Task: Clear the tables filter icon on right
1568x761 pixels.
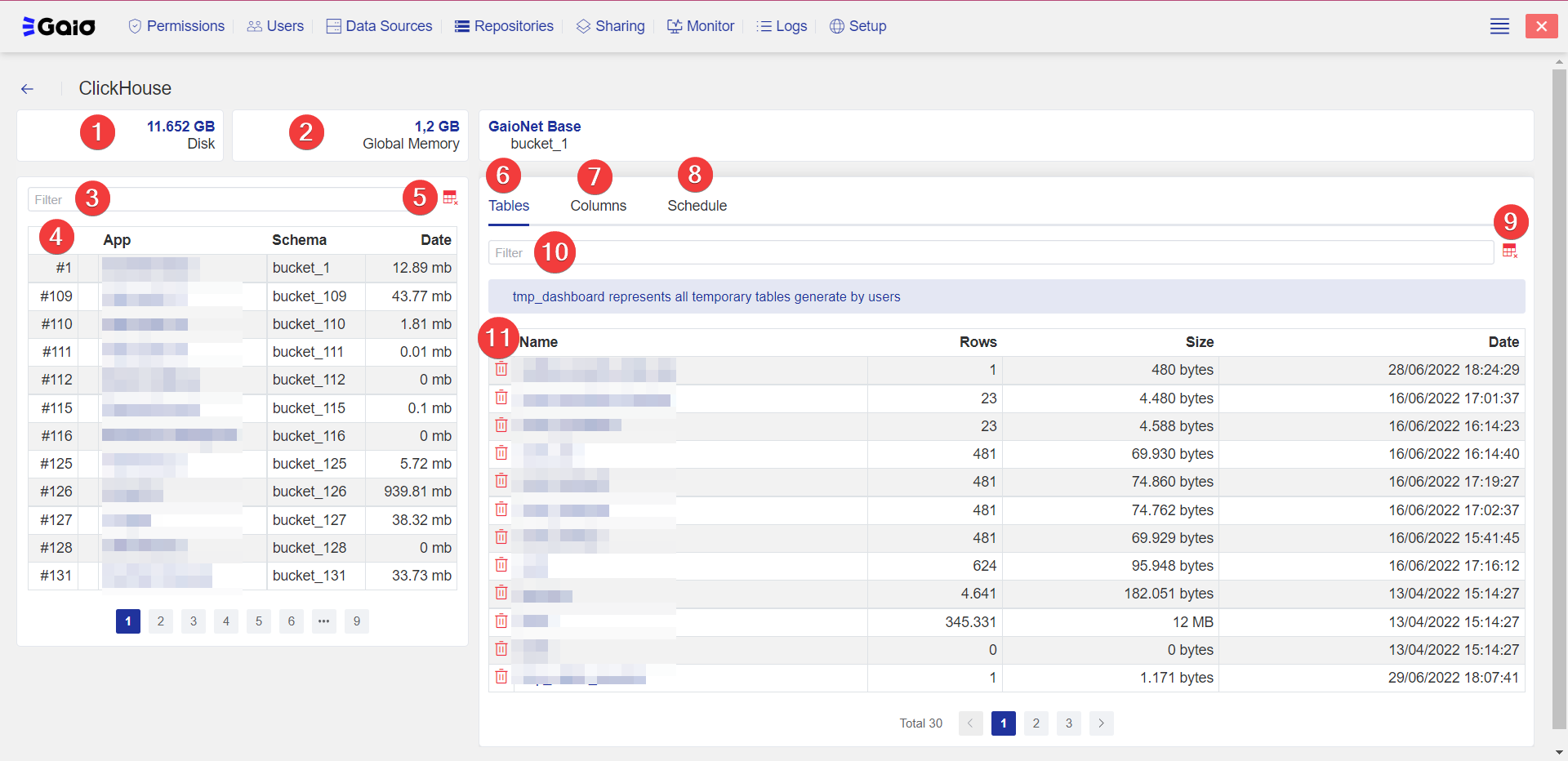Action: point(1510,251)
